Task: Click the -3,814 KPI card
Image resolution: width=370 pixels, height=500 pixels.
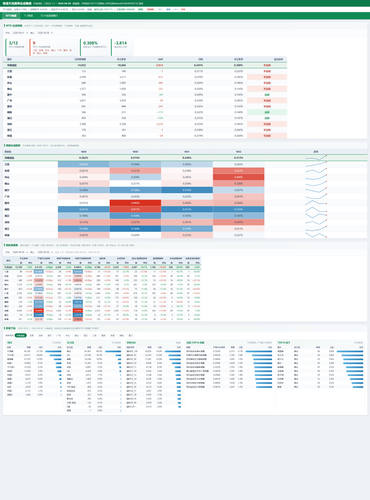Action: coord(121,47)
